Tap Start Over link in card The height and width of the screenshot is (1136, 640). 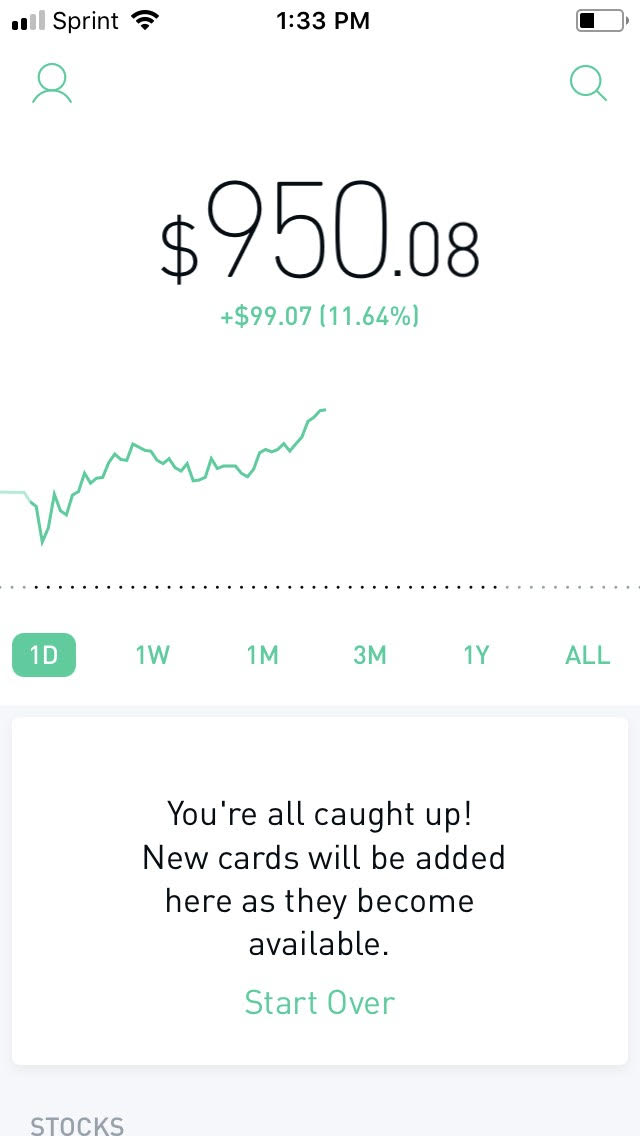(x=320, y=1003)
